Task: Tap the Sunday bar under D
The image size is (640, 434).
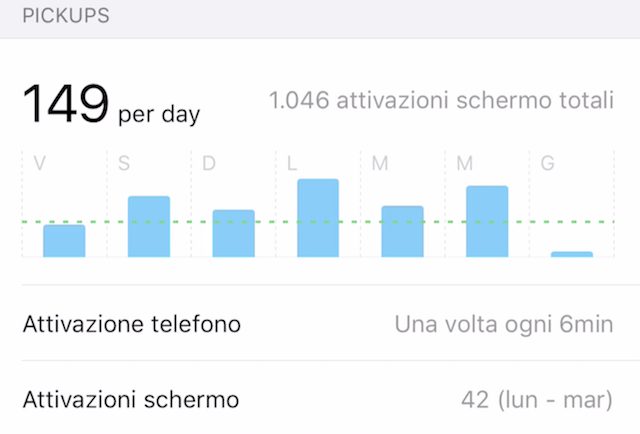Action: (233, 234)
